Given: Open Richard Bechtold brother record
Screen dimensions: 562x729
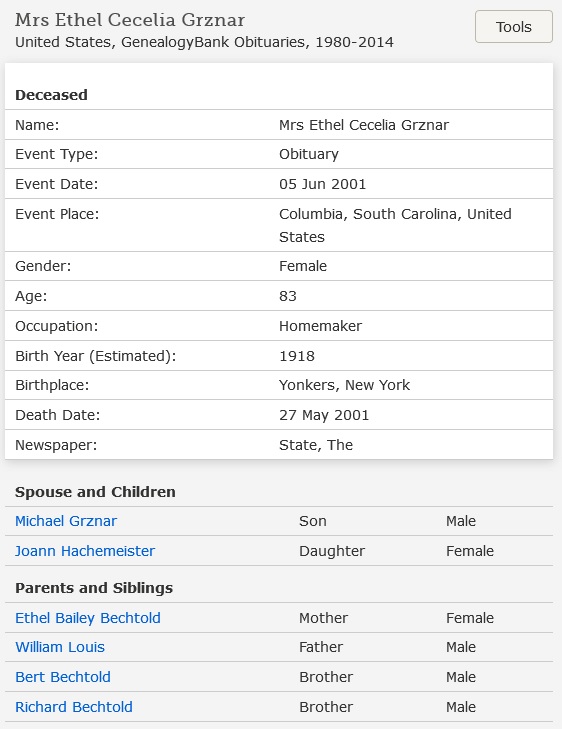Looking at the screenshot, I should 74,707.
